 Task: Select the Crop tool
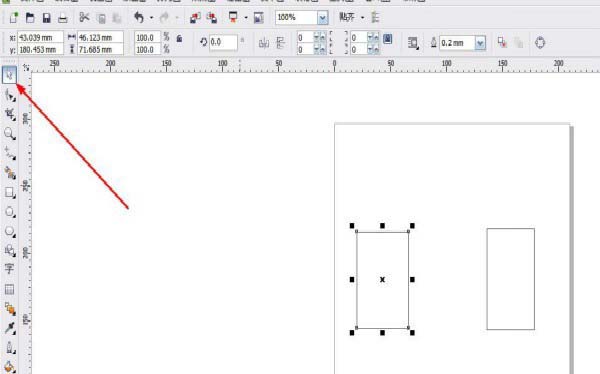[x=10, y=114]
